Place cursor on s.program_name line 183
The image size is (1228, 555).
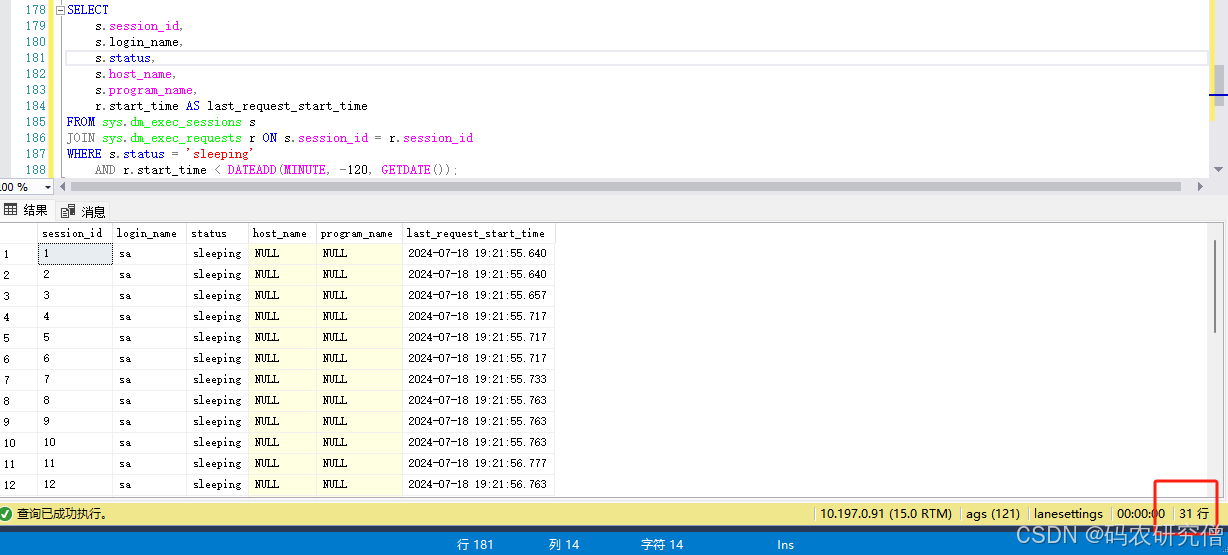[x=146, y=90]
